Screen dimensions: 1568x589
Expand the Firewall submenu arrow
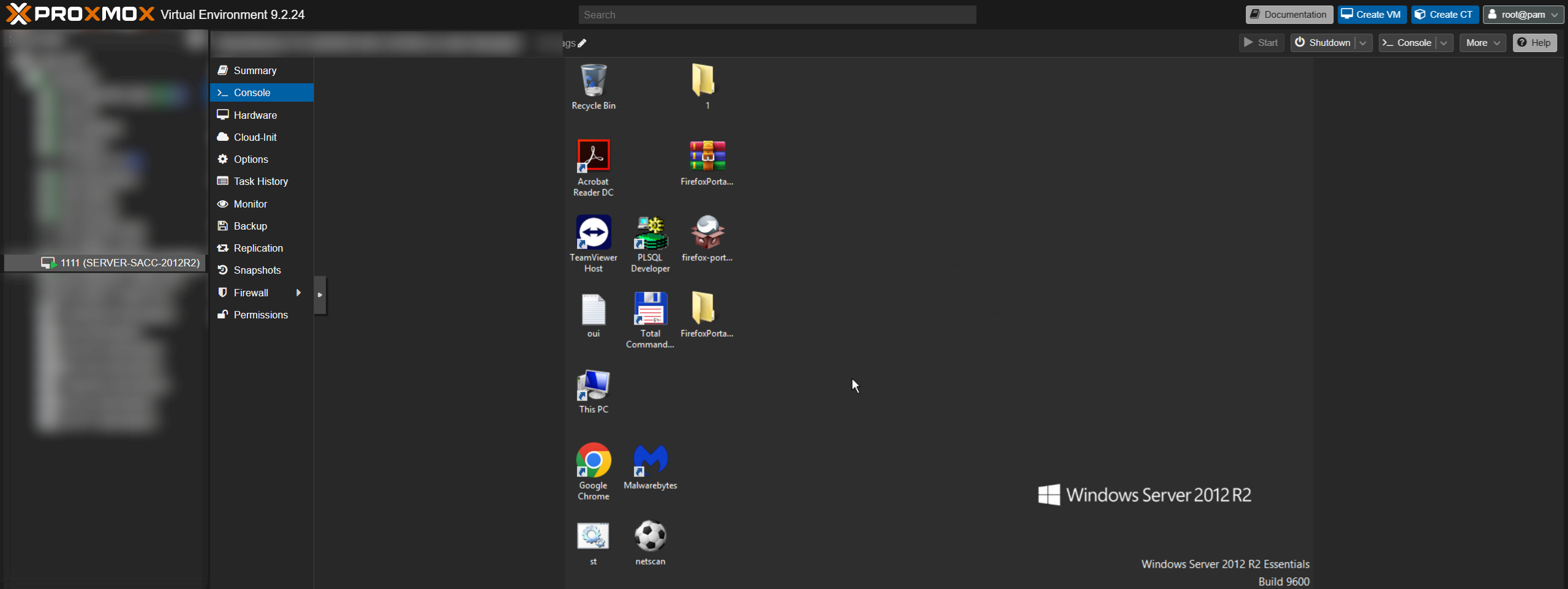pyautogui.click(x=298, y=293)
